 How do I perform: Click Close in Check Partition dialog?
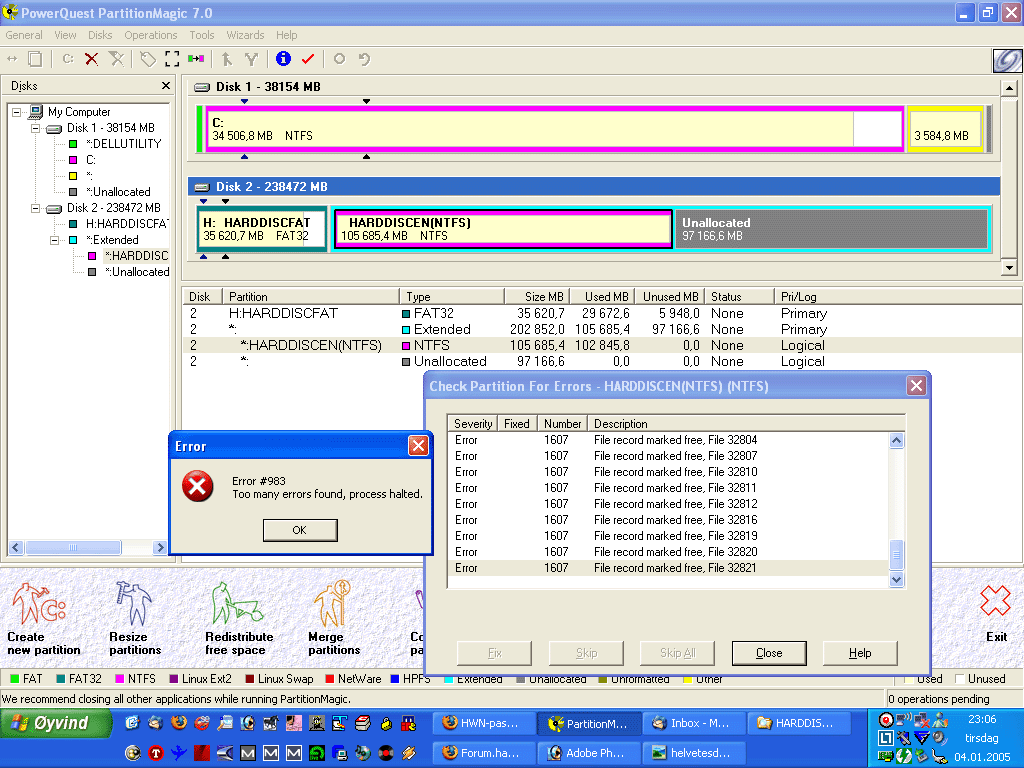coord(769,653)
